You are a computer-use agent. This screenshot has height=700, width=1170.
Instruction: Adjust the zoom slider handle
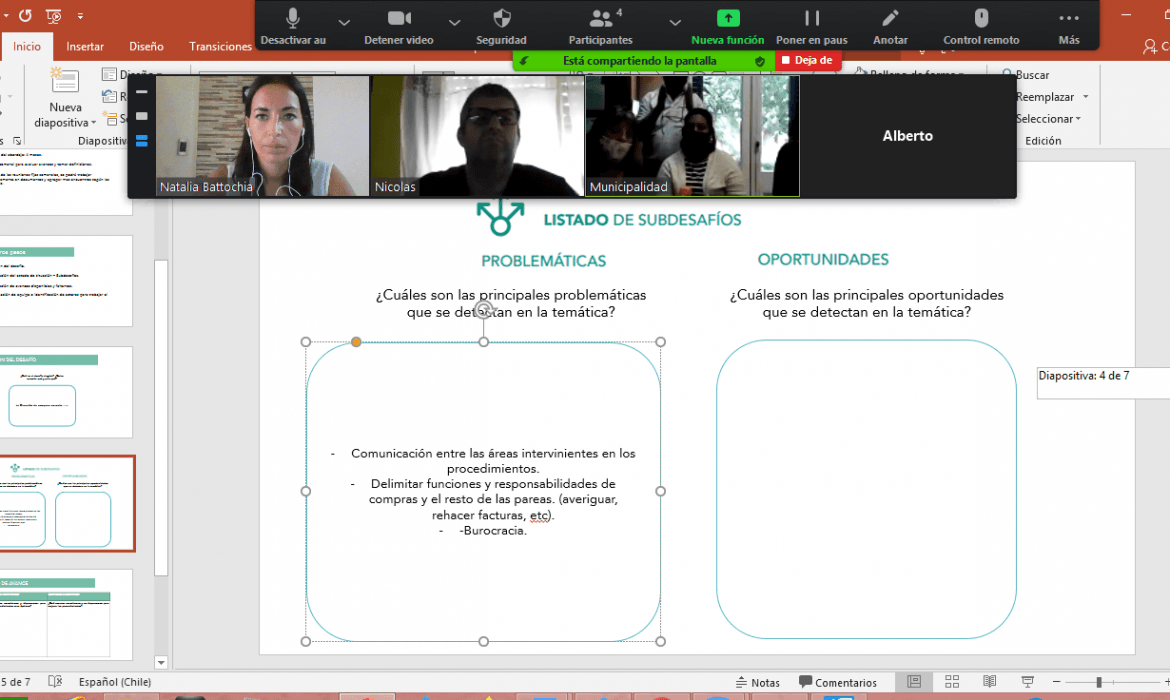[x=1100, y=682]
